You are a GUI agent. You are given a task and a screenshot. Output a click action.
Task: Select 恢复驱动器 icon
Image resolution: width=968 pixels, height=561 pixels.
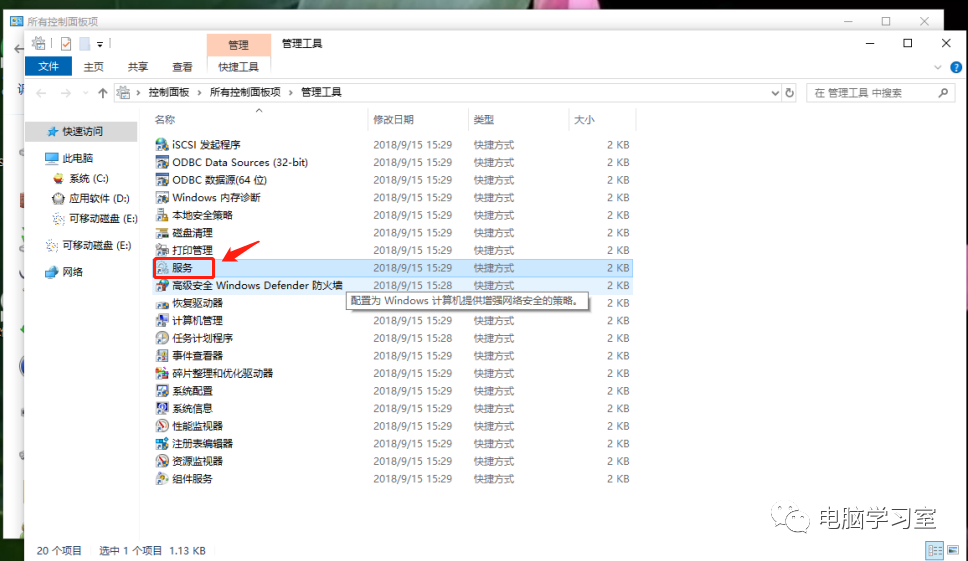coord(162,303)
